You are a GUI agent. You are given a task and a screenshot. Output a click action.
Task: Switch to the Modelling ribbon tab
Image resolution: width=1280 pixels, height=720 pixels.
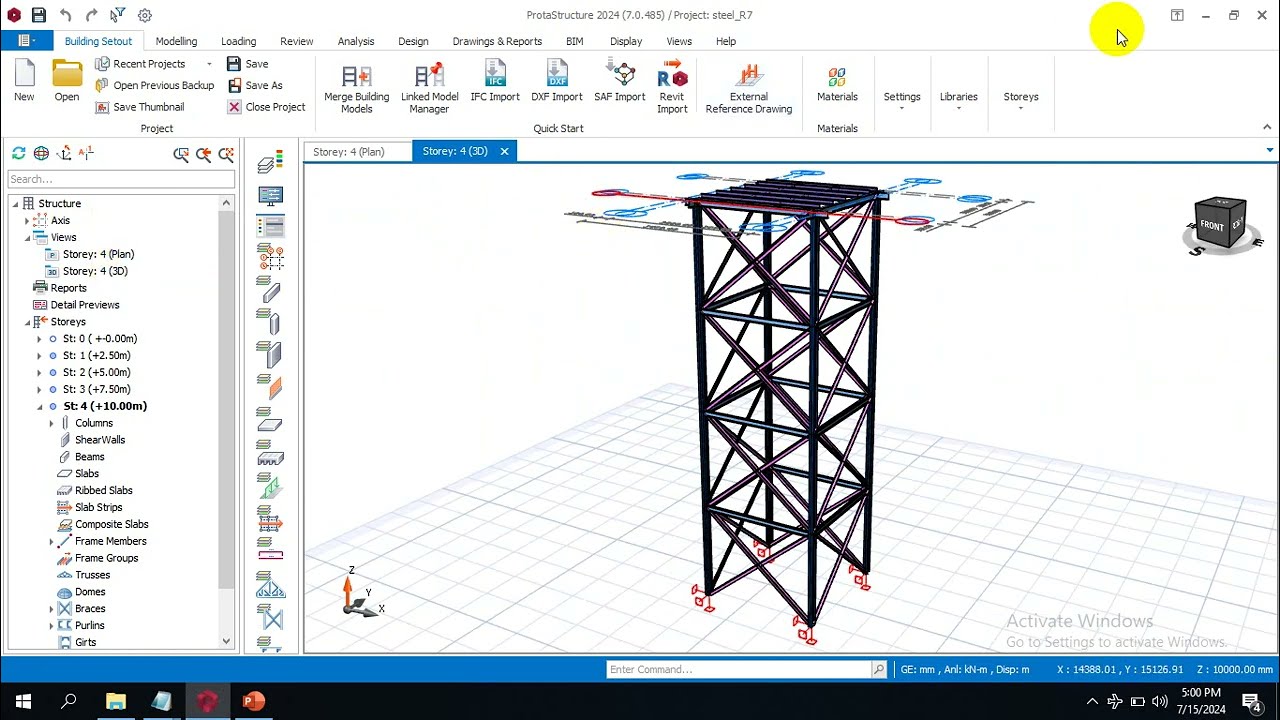[x=176, y=41]
